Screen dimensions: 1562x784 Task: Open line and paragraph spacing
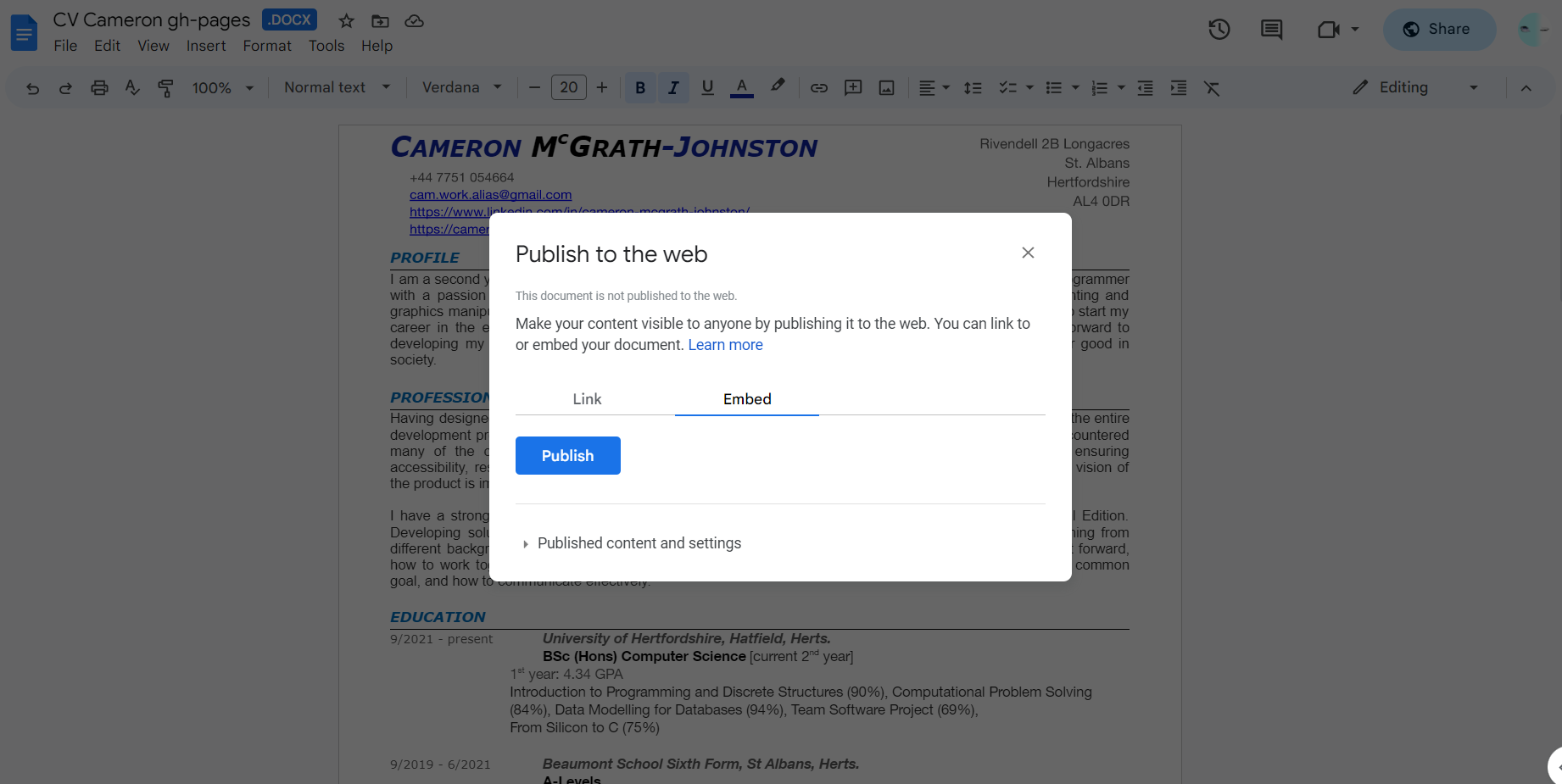tap(973, 88)
